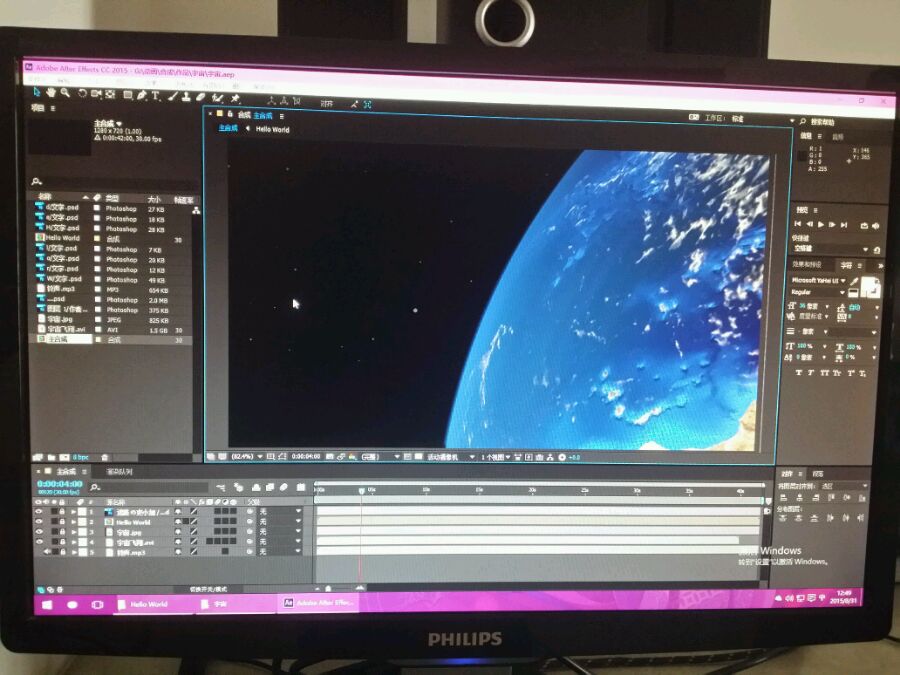
Task: Select the Pen tool
Action: click(141, 95)
